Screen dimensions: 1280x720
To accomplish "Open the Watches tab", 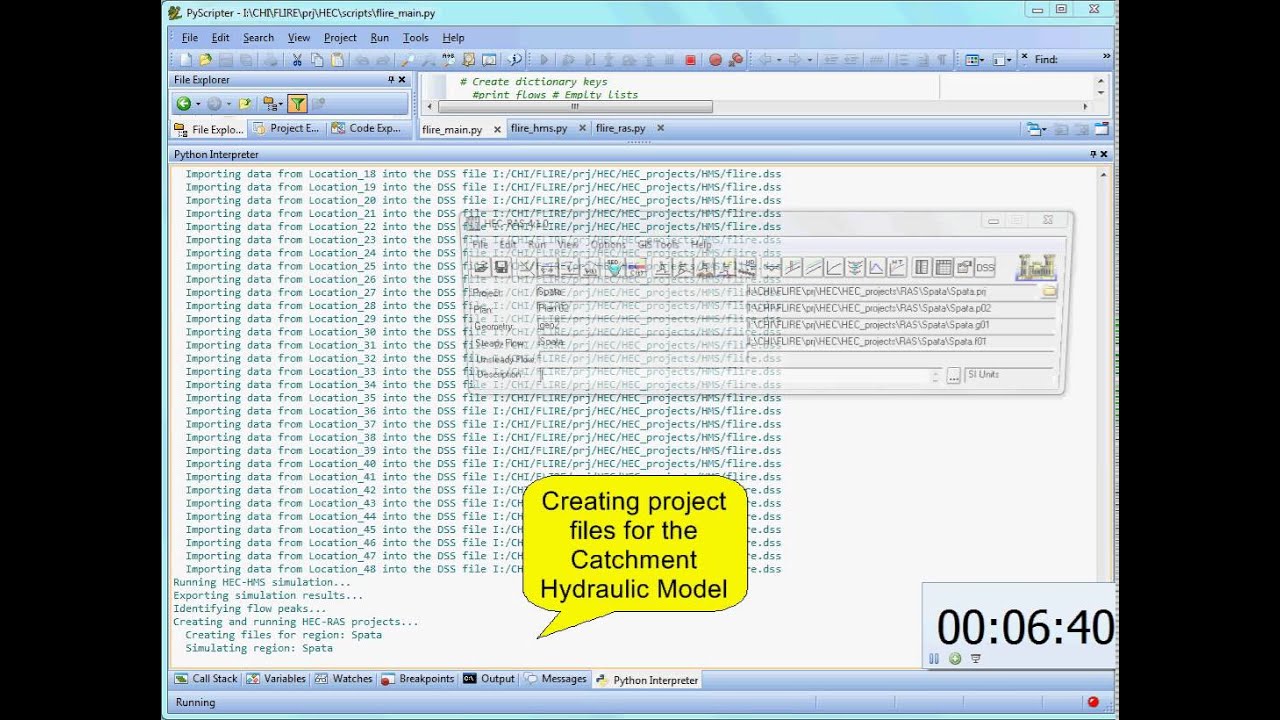I will pyautogui.click(x=343, y=678).
